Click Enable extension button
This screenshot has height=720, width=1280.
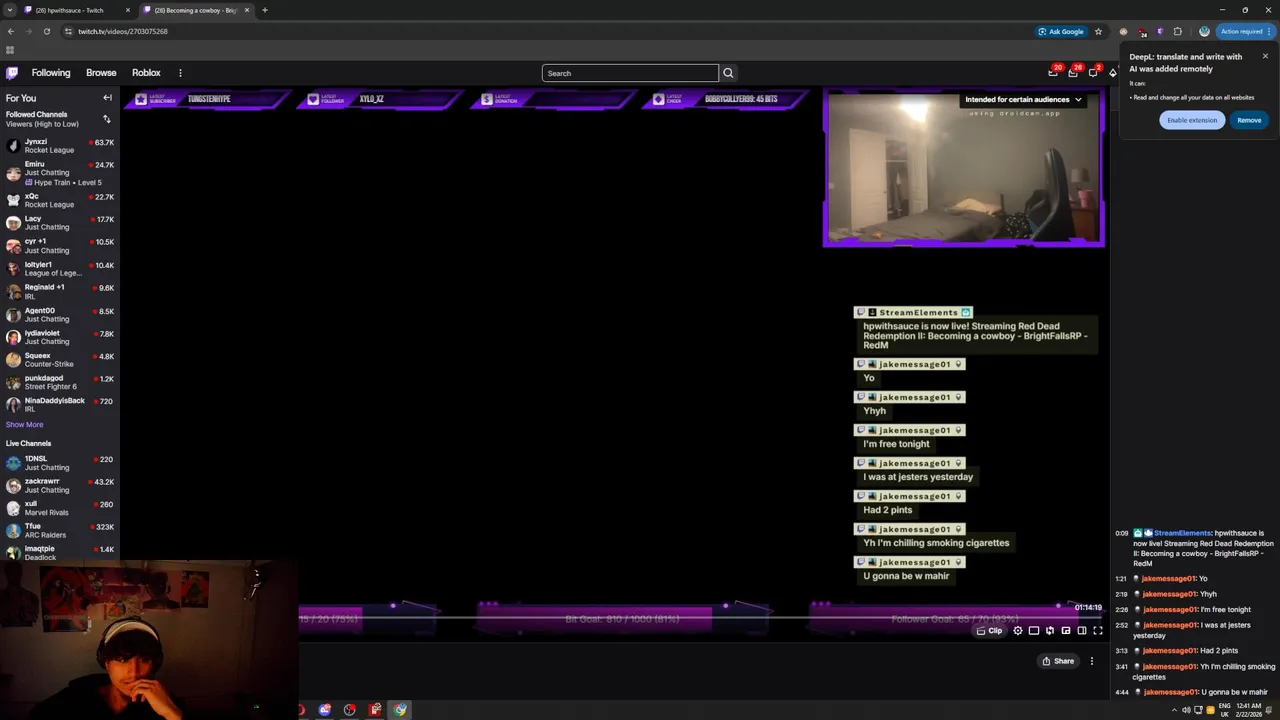(x=1192, y=120)
